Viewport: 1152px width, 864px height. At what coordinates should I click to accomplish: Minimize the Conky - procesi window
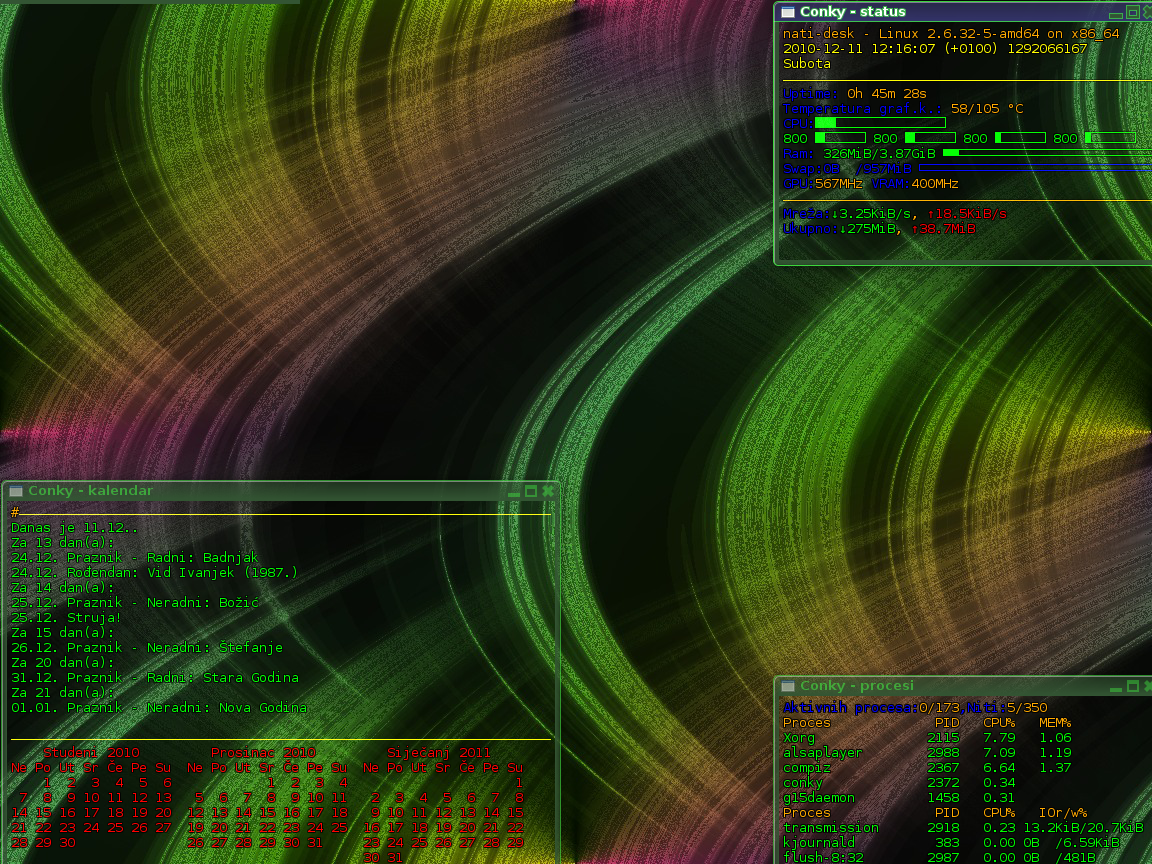[x=1115, y=687]
